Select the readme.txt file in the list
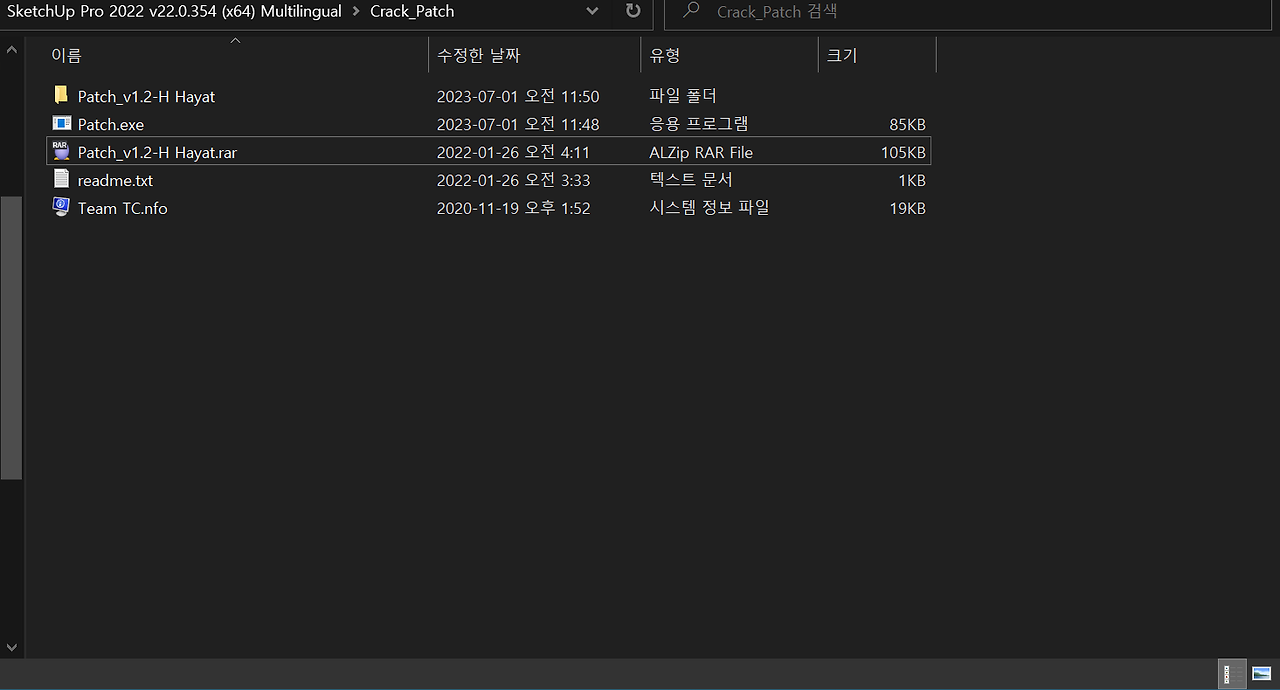The image size is (1280, 690). [114, 180]
